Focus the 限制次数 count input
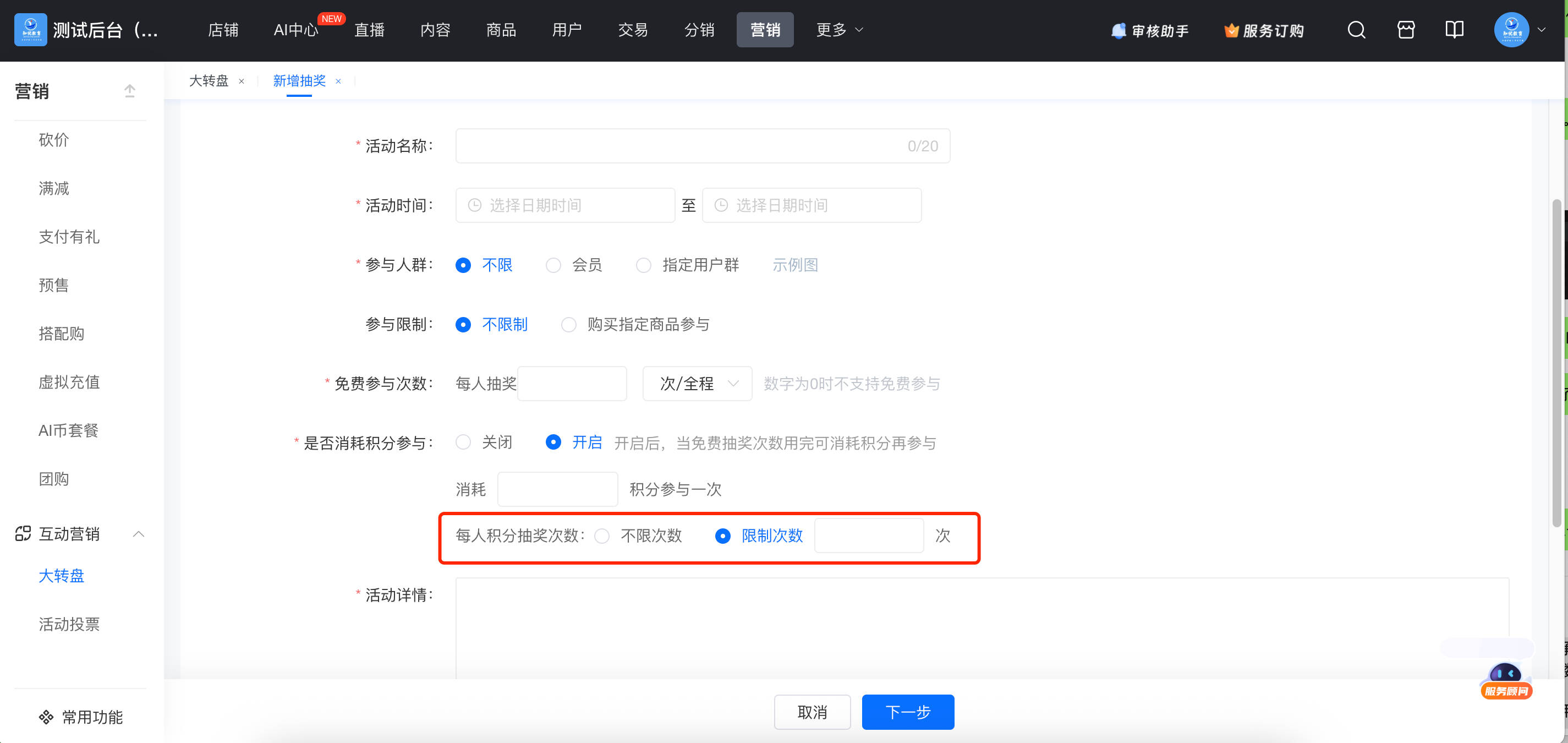Image resolution: width=1568 pixels, height=743 pixels. pyautogui.click(x=869, y=536)
